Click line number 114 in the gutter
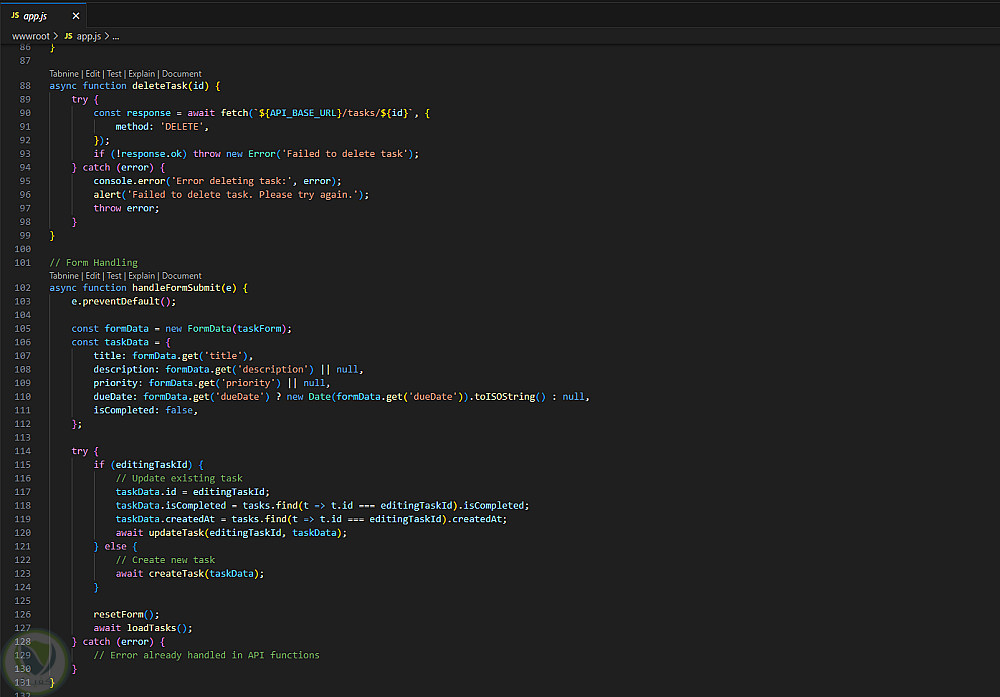Image resolution: width=1000 pixels, height=697 pixels. (24, 451)
